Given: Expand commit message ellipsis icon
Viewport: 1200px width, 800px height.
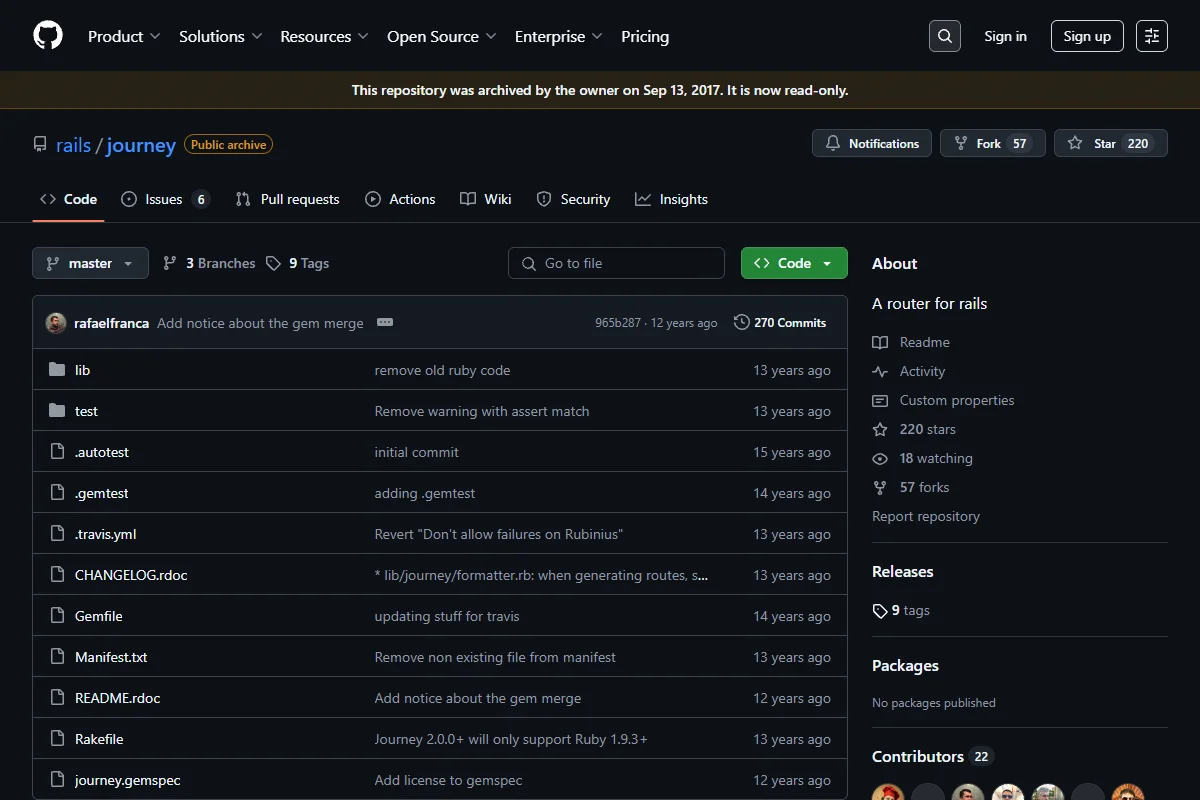Looking at the screenshot, I should [385, 322].
